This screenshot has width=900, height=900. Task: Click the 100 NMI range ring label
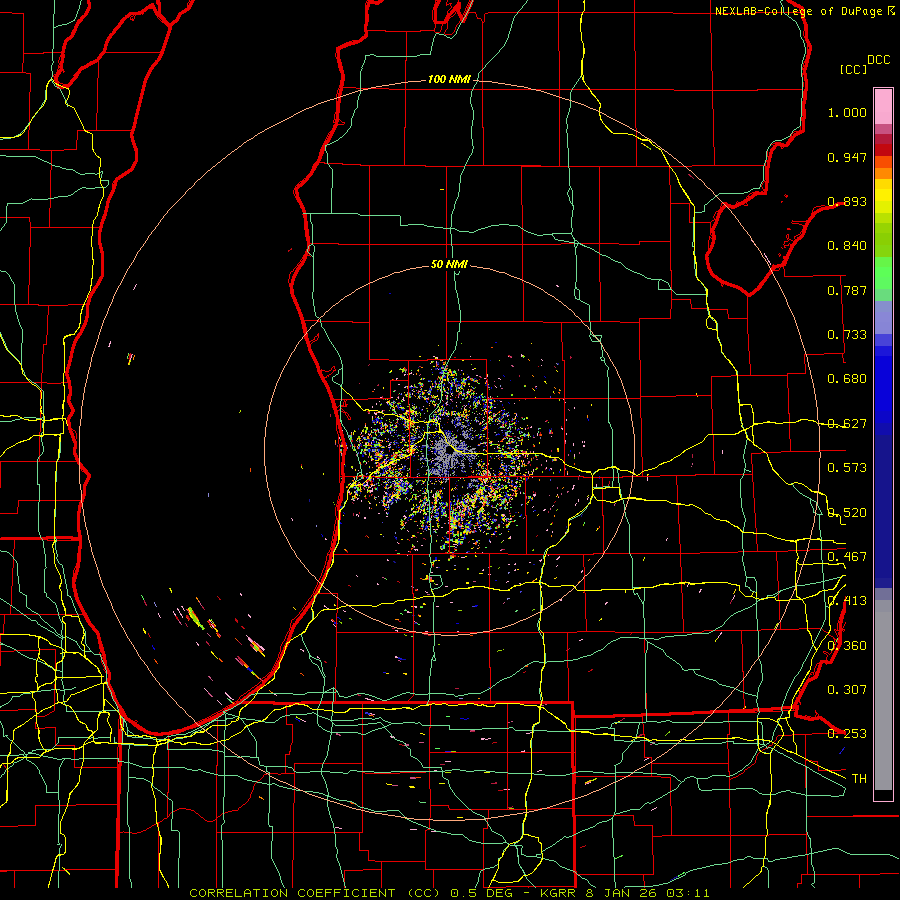point(449,79)
